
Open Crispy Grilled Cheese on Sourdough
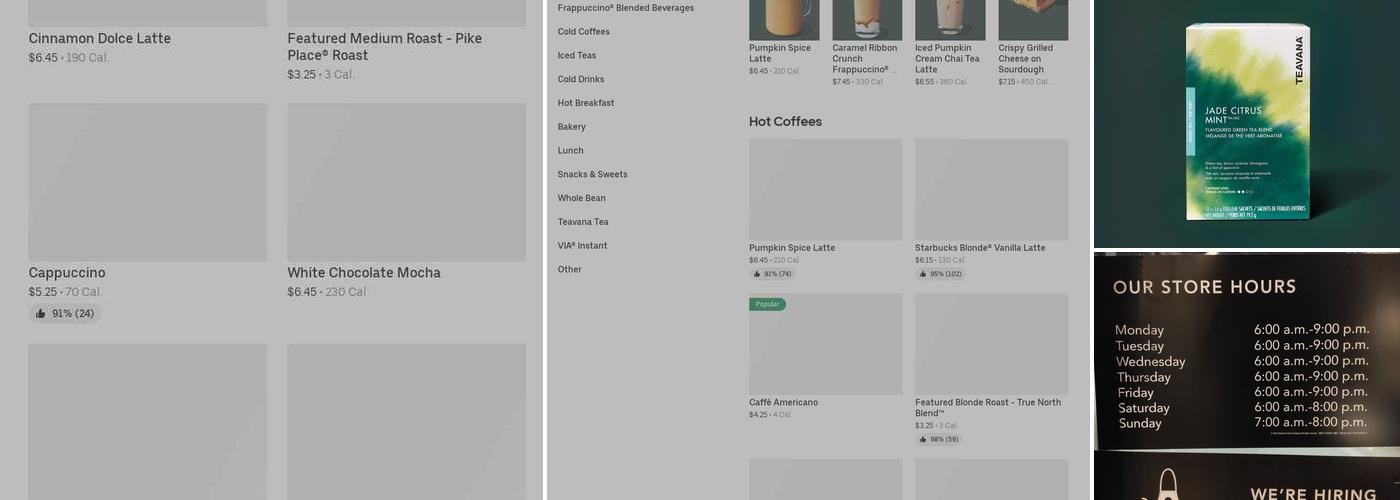click(x=1027, y=59)
